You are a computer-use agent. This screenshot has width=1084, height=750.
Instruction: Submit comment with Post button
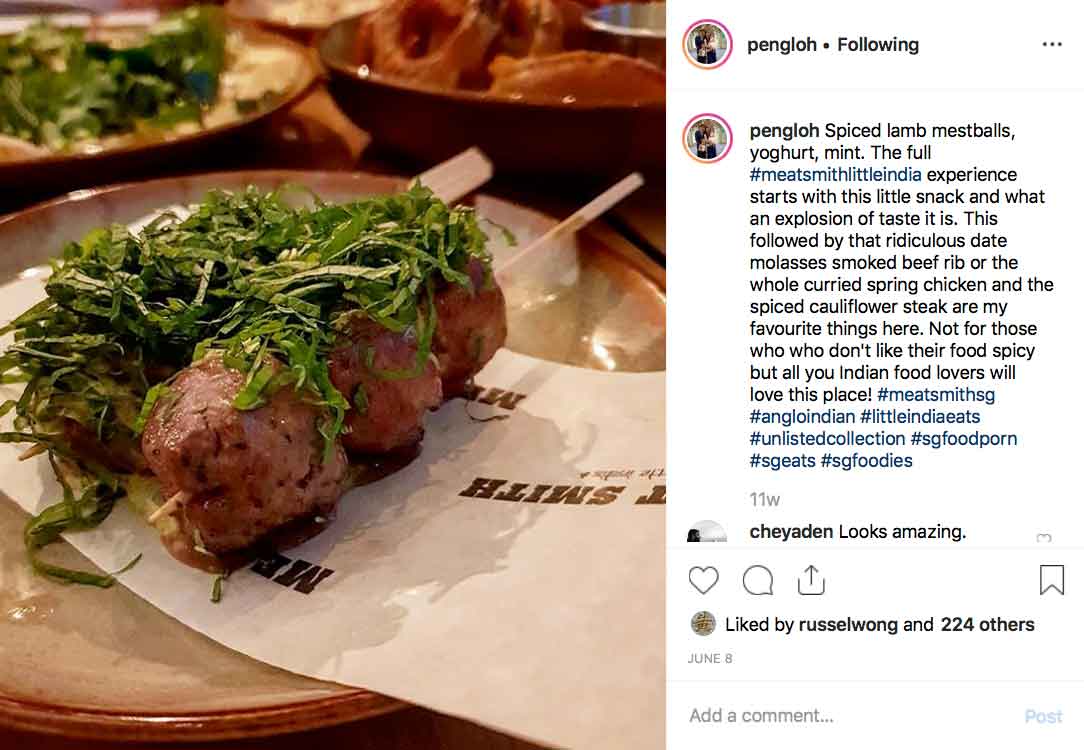point(1043,716)
